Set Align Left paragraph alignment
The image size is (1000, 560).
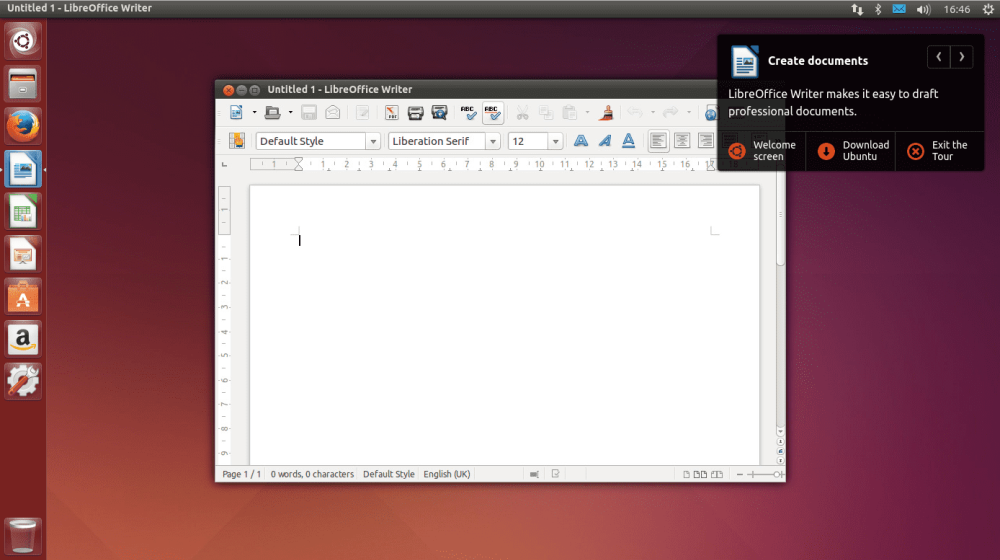[x=658, y=141]
